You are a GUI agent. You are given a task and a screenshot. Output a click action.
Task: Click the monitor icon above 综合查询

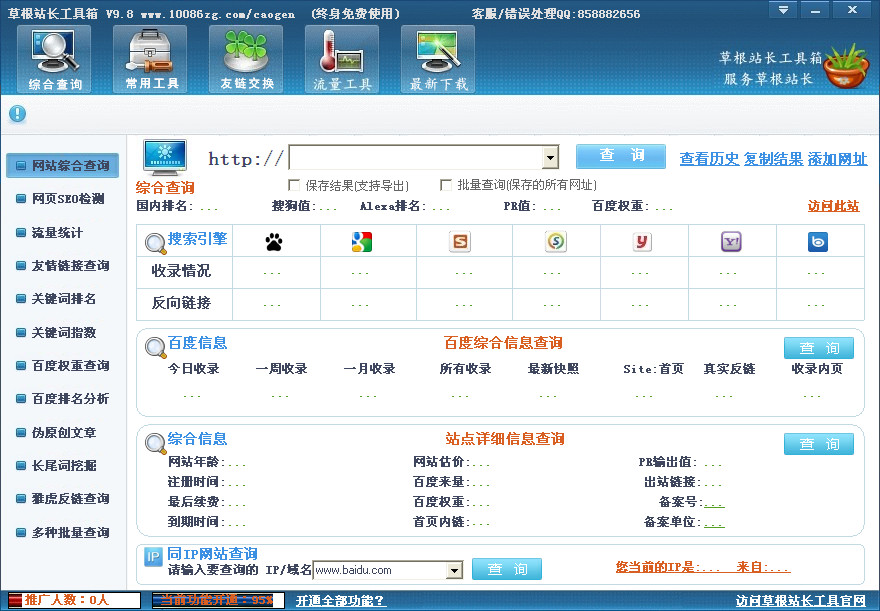164,158
